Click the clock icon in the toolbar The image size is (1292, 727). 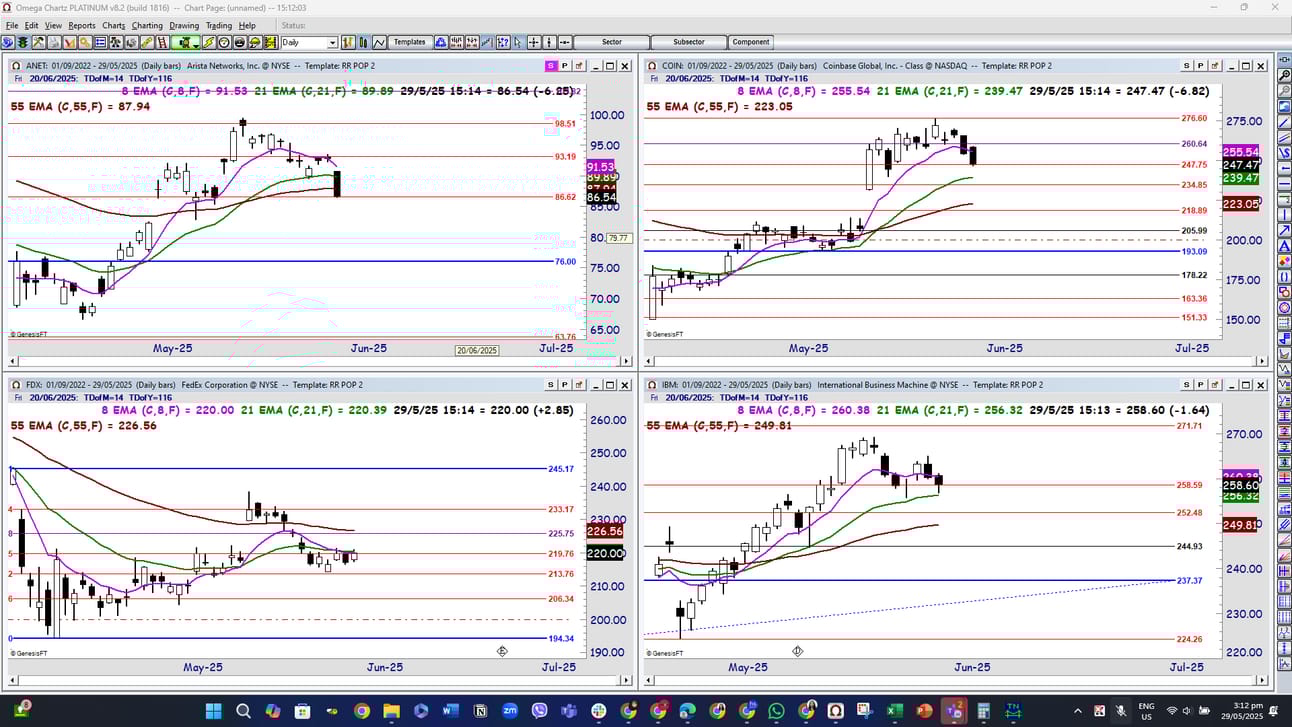tap(224, 42)
